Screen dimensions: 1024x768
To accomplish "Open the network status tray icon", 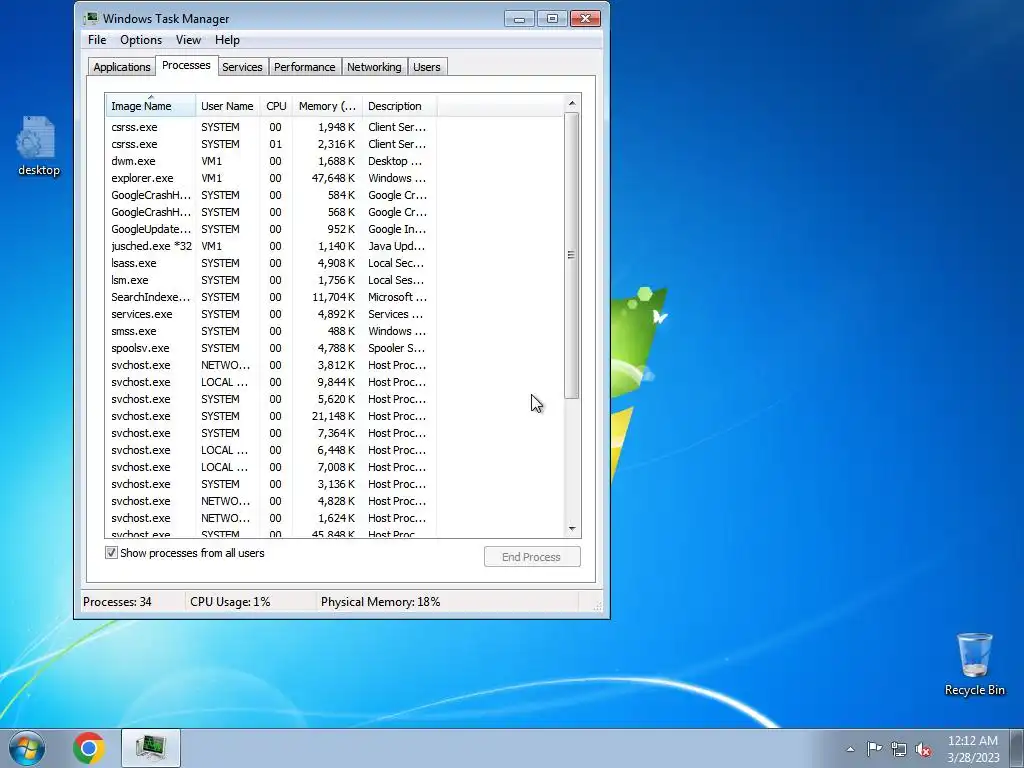I will [899, 749].
